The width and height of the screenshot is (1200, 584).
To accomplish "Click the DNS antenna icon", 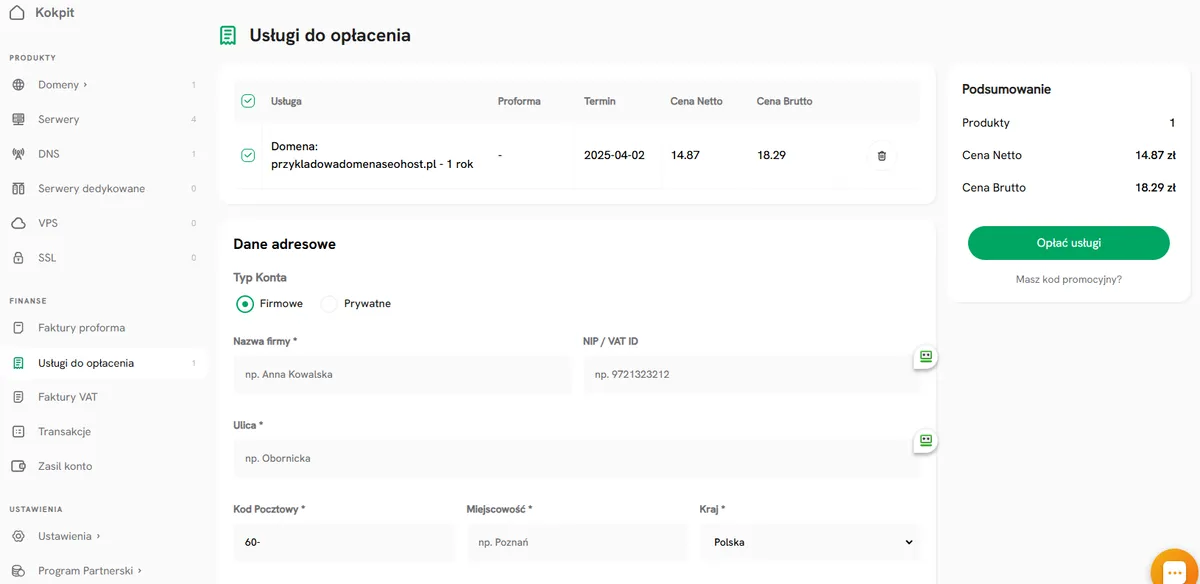I will tap(18, 154).
